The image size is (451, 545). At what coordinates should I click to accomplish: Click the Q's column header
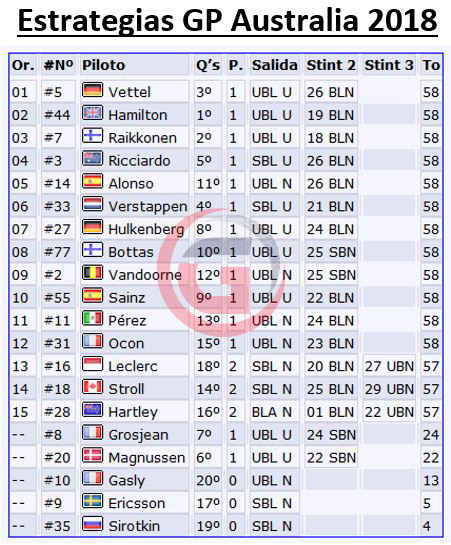208,65
